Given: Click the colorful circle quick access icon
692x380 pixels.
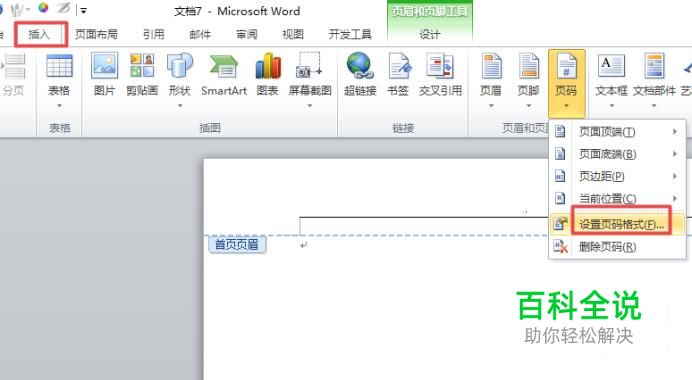Looking at the screenshot, I should (43, 8).
